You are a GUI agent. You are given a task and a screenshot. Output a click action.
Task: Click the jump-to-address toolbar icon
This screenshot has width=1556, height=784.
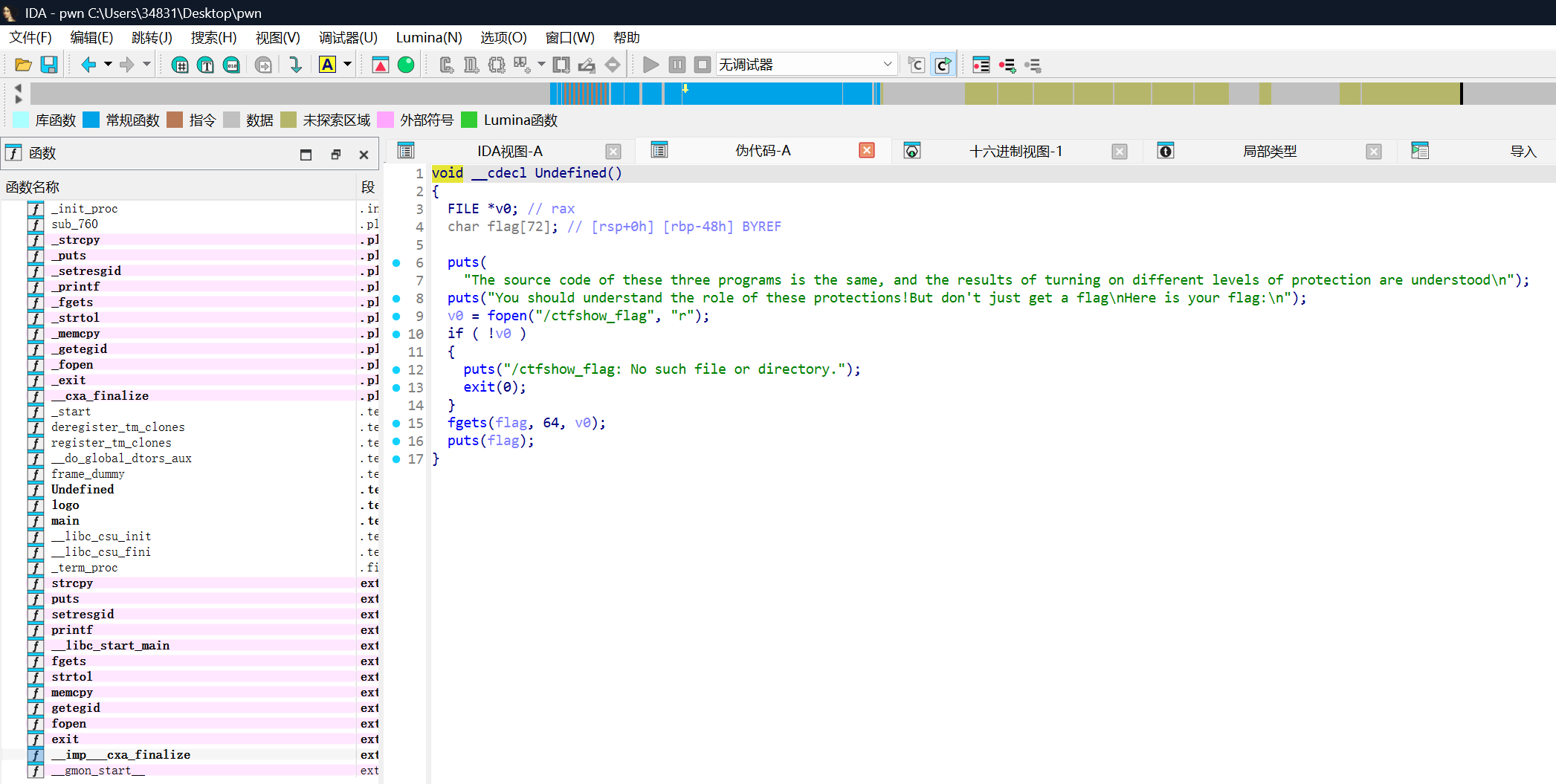[x=263, y=65]
